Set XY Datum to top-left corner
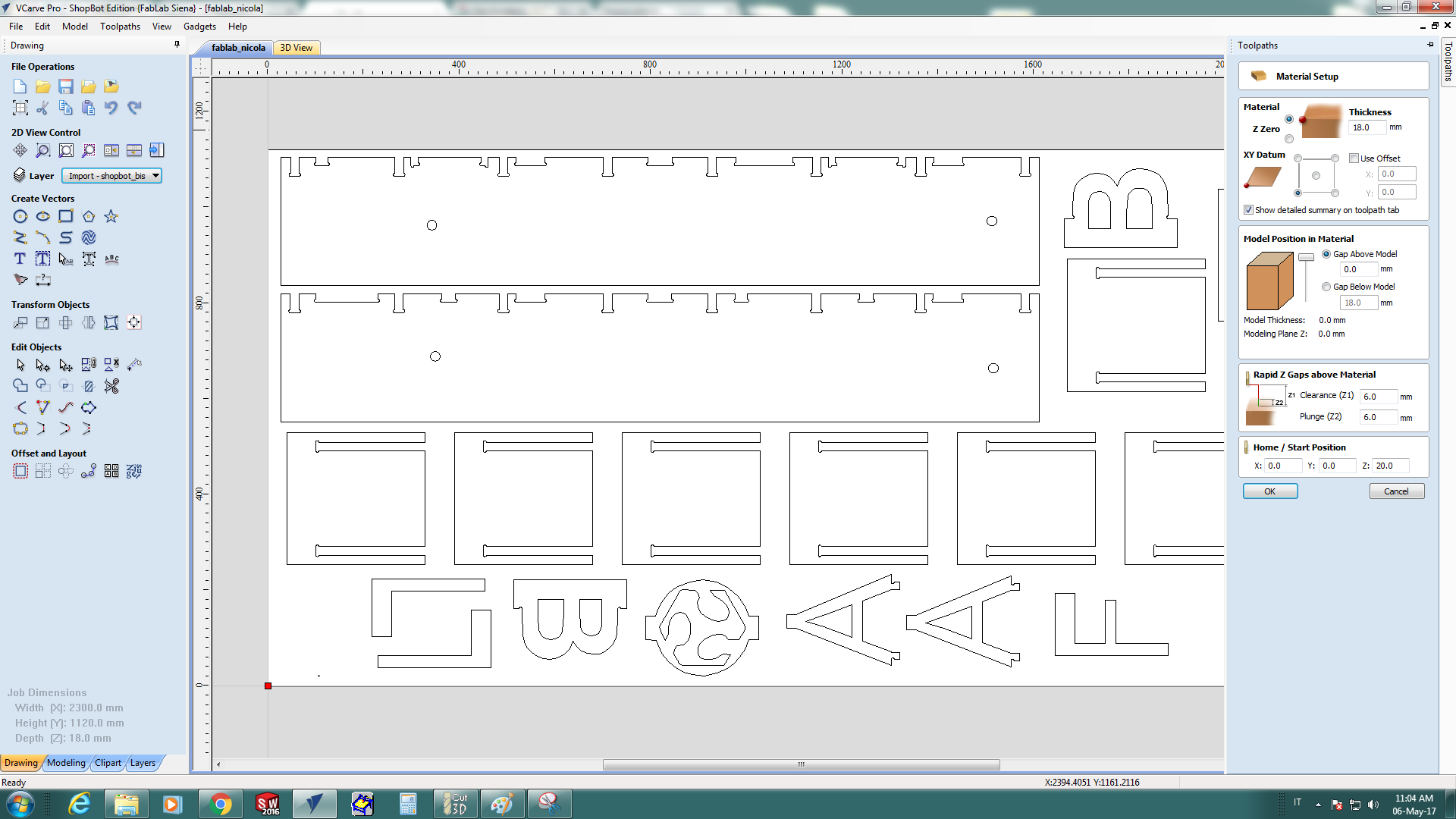 coord(1298,158)
